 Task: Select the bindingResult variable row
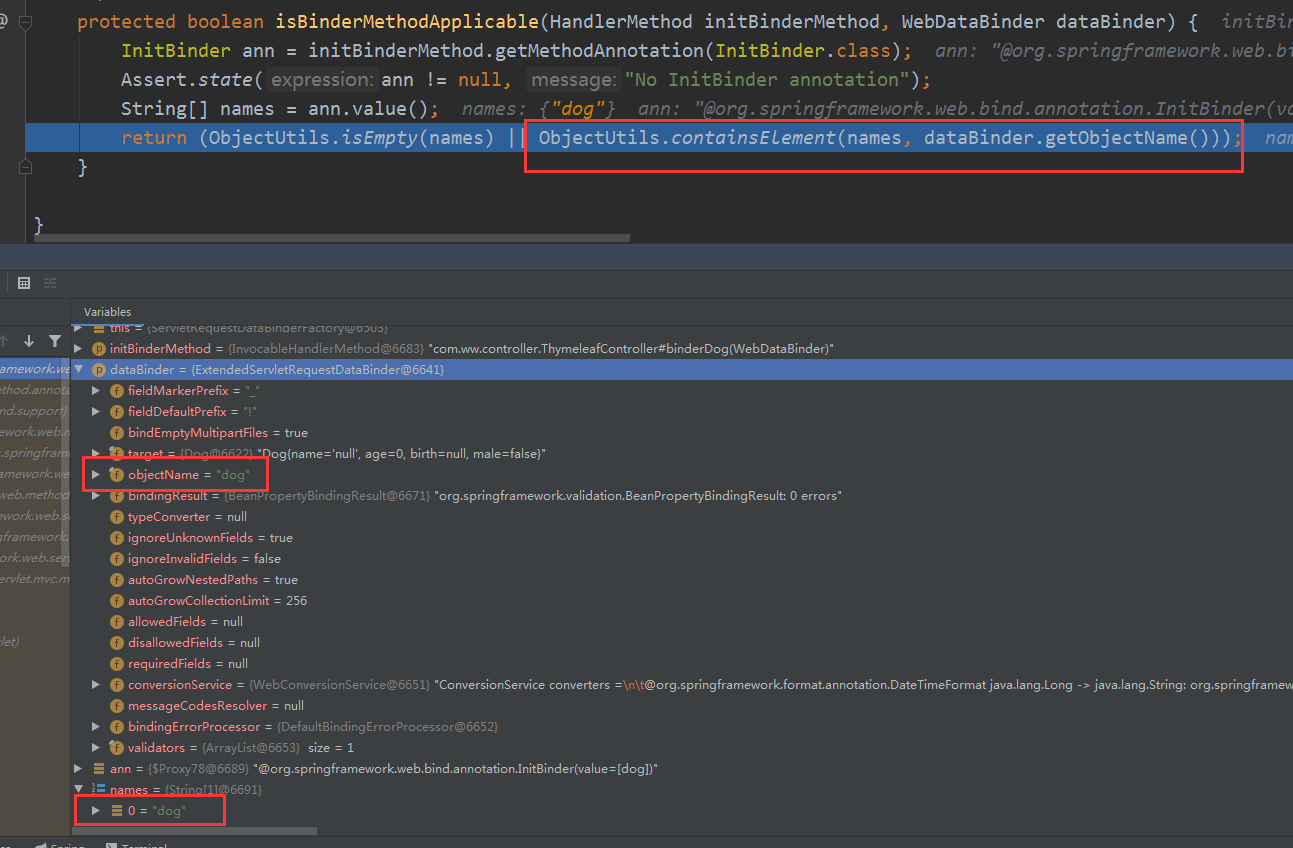click(681, 496)
